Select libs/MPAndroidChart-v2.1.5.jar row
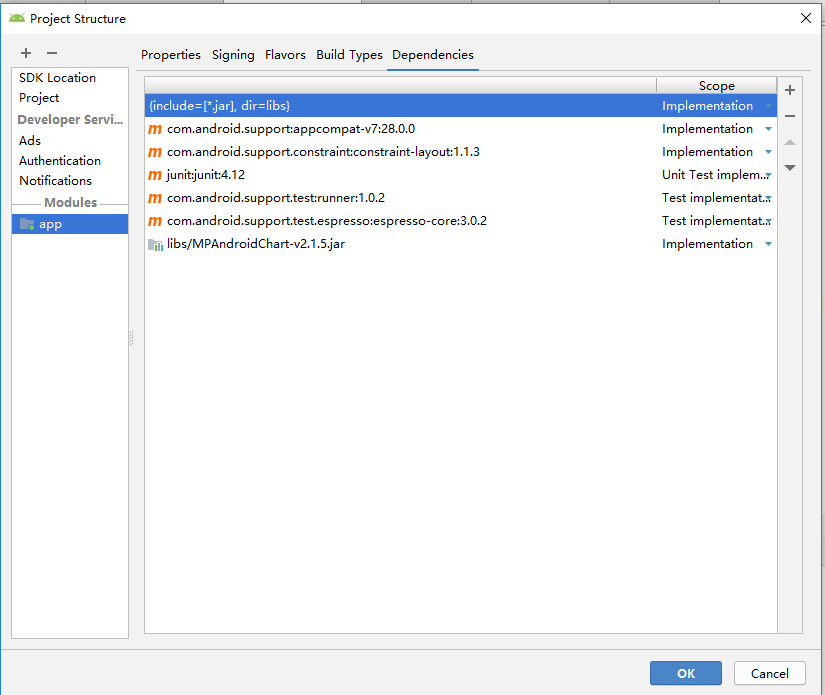Viewport: 825px width, 695px height. [x=460, y=245]
